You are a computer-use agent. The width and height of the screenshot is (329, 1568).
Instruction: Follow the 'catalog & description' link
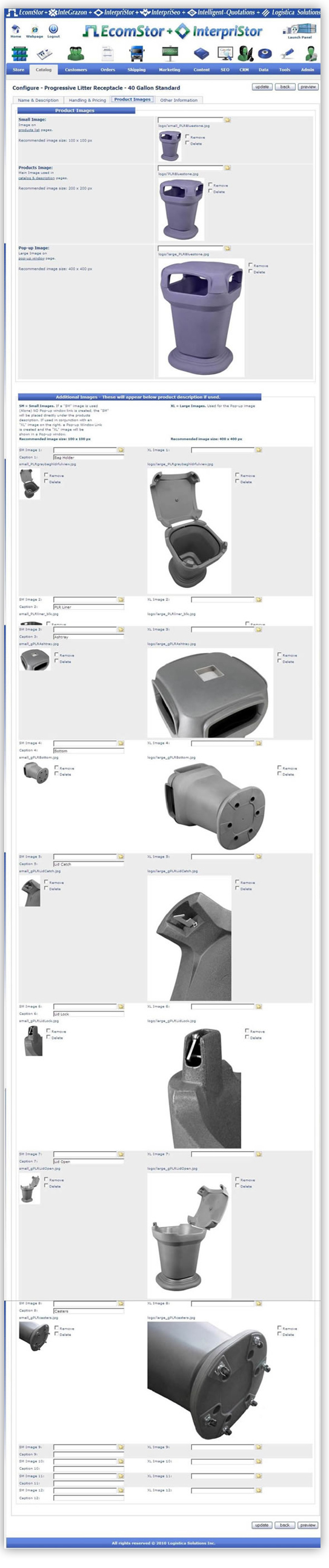point(36,178)
